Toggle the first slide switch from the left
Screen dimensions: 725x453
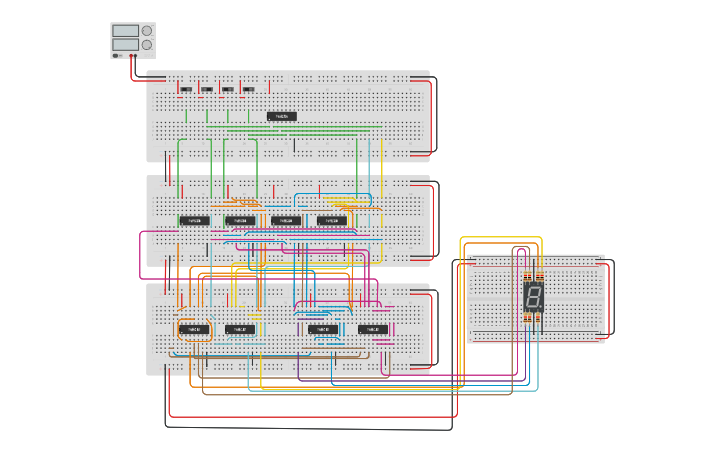point(186,89)
